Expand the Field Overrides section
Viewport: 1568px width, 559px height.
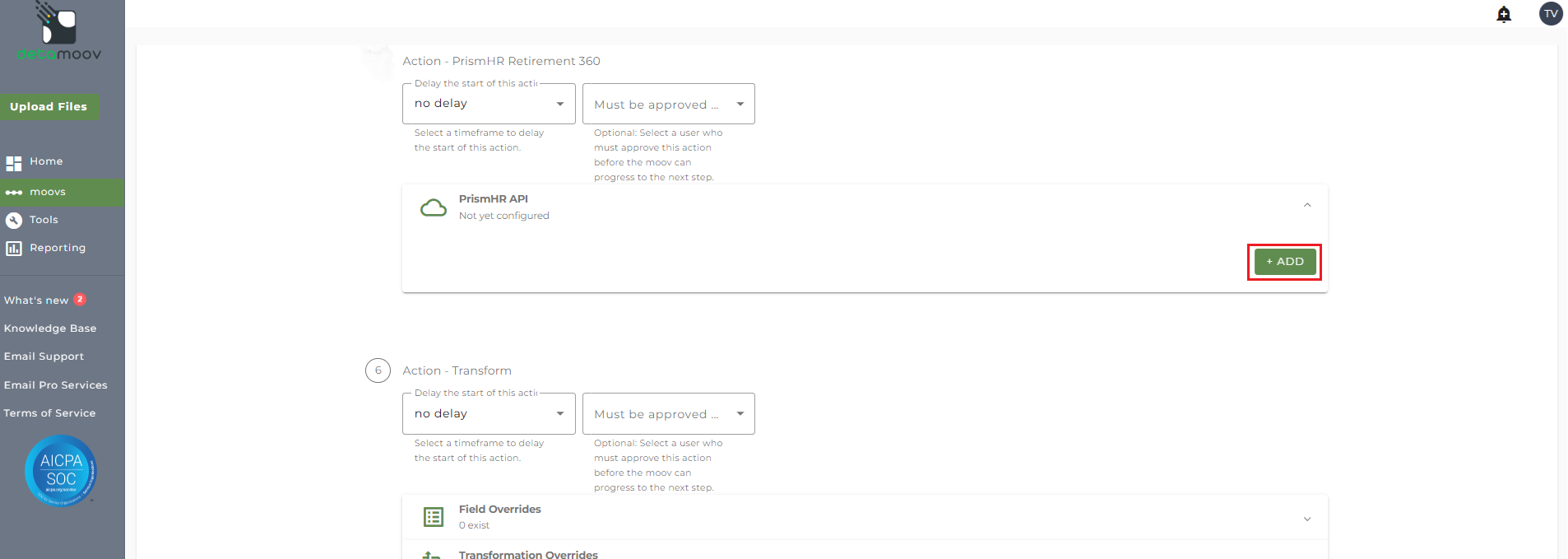pos(1307,519)
